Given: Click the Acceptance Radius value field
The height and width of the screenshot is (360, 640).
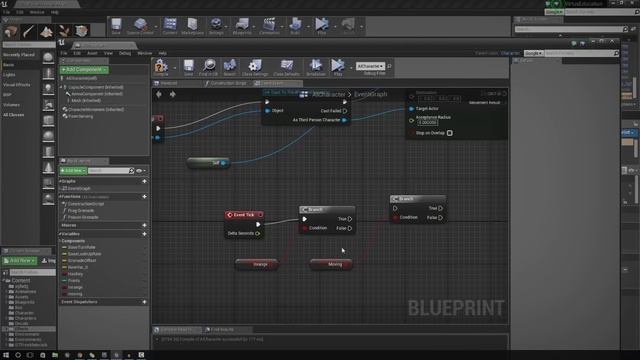Looking at the screenshot, I should click(427, 122).
